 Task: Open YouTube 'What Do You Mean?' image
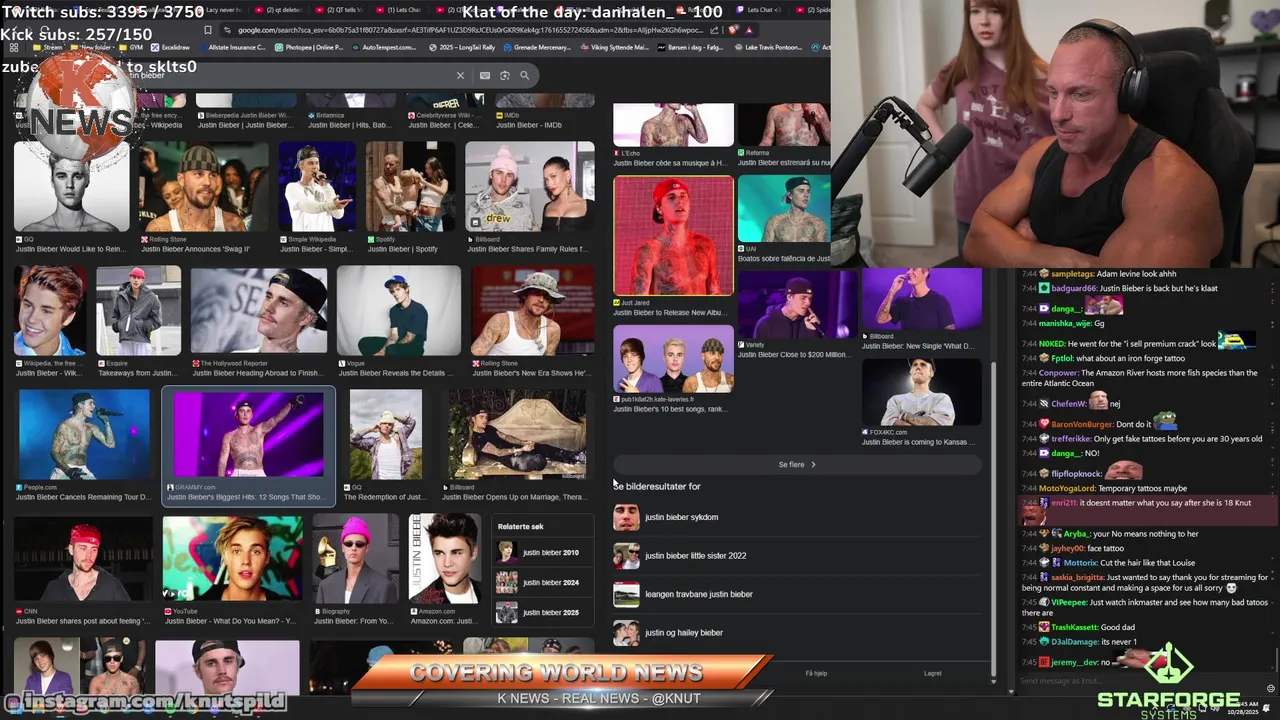tap(232, 557)
